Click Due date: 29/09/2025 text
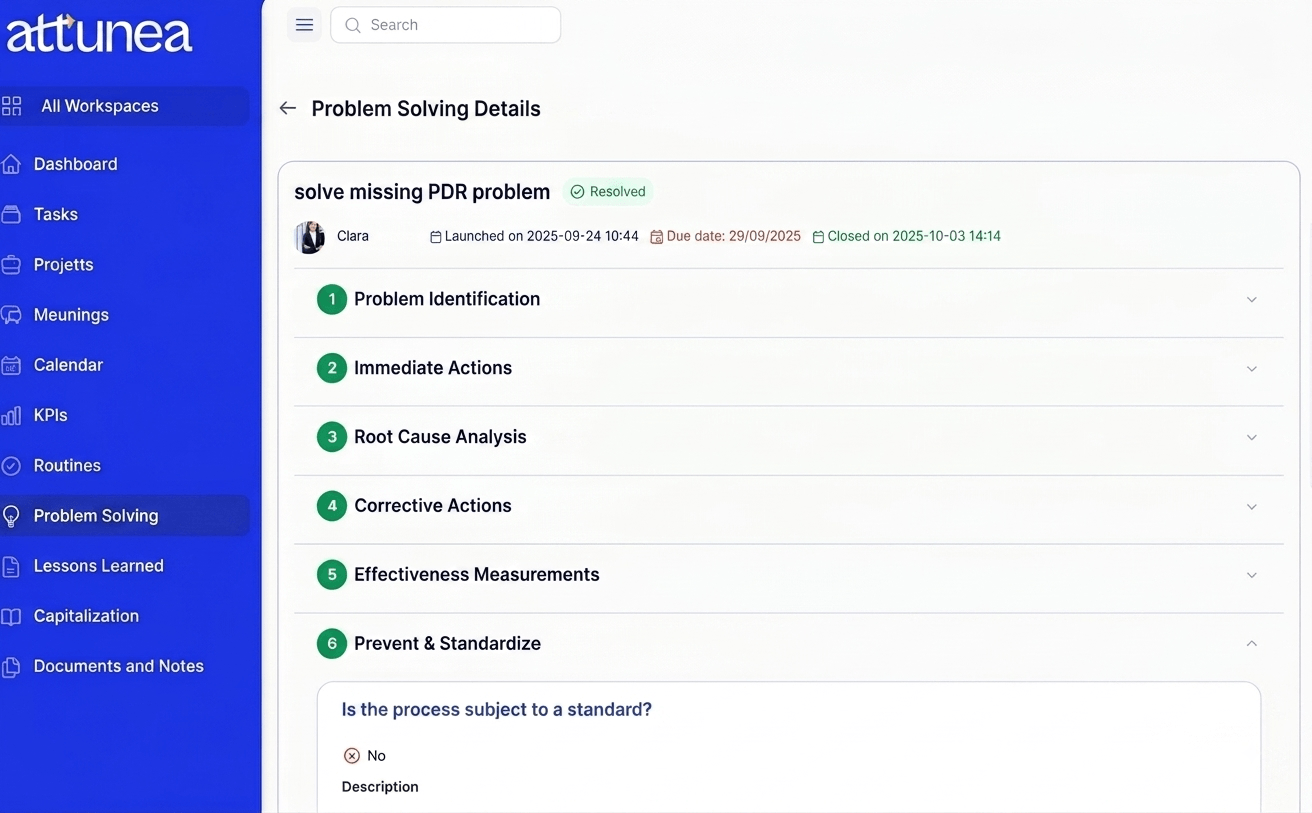Viewport: 1312px width, 813px height. 734,237
